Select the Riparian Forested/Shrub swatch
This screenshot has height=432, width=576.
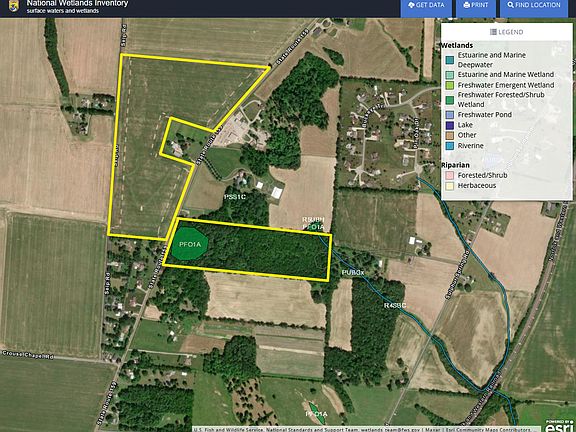coord(449,175)
